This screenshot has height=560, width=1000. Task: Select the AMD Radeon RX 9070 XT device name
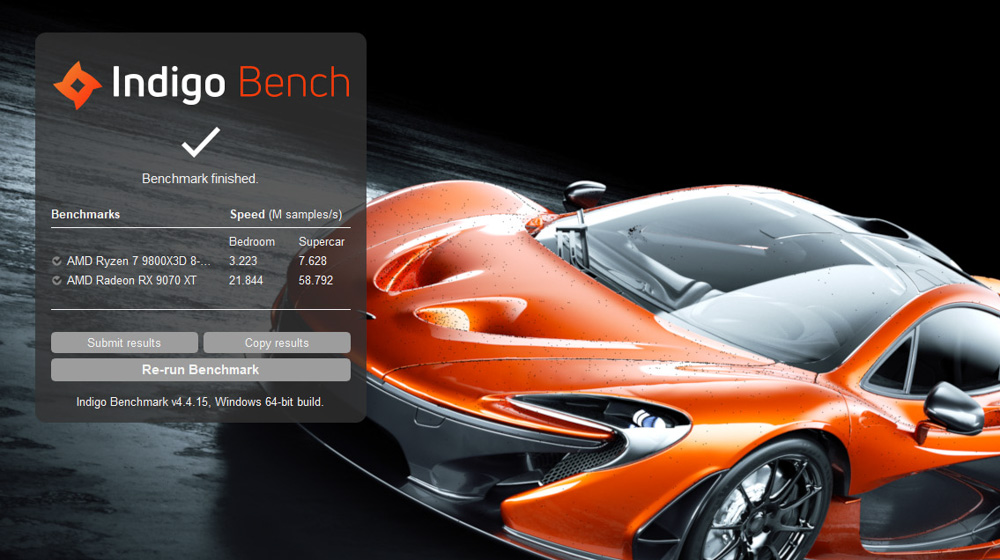point(131,281)
